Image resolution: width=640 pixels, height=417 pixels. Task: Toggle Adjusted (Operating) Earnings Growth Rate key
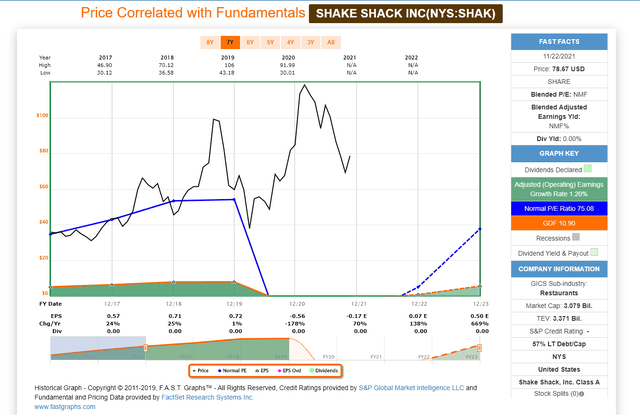559,189
